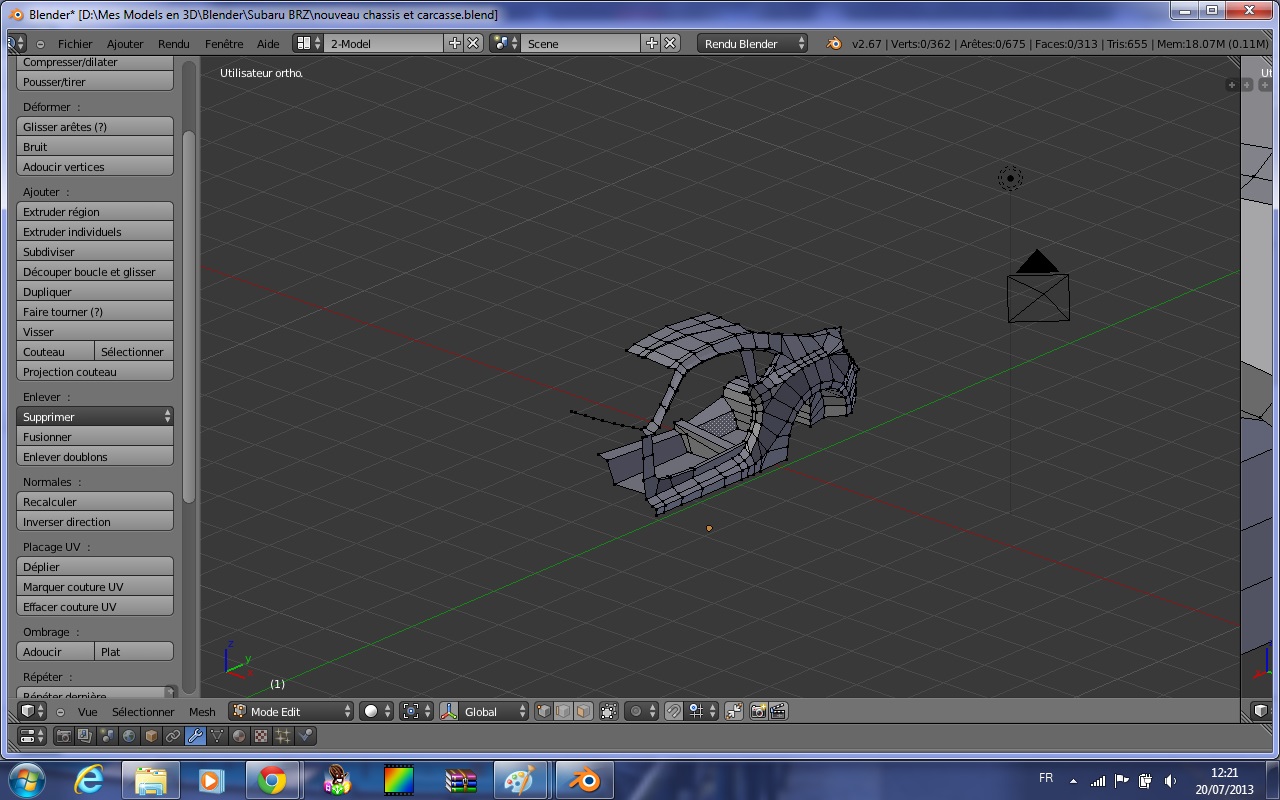Open the Mesh Data triangle tab

coord(217,736)
